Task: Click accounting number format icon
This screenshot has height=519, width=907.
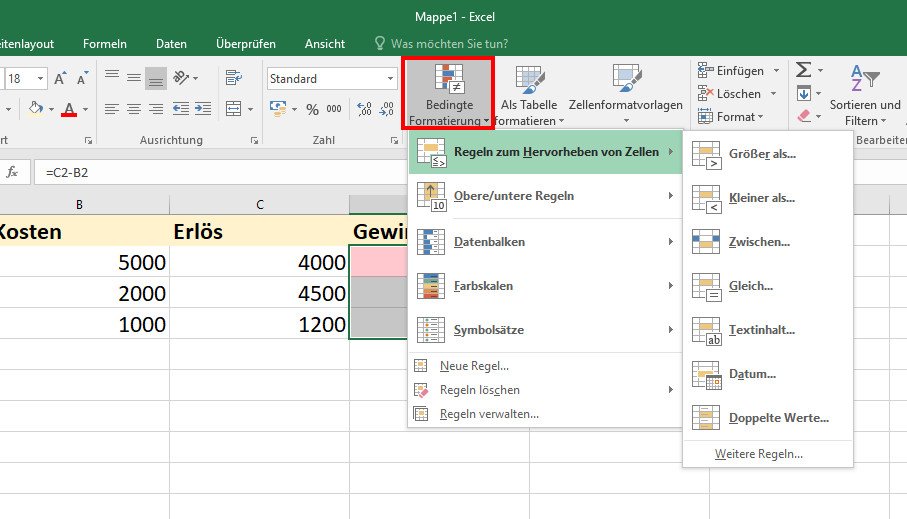Action: [278, 108]
